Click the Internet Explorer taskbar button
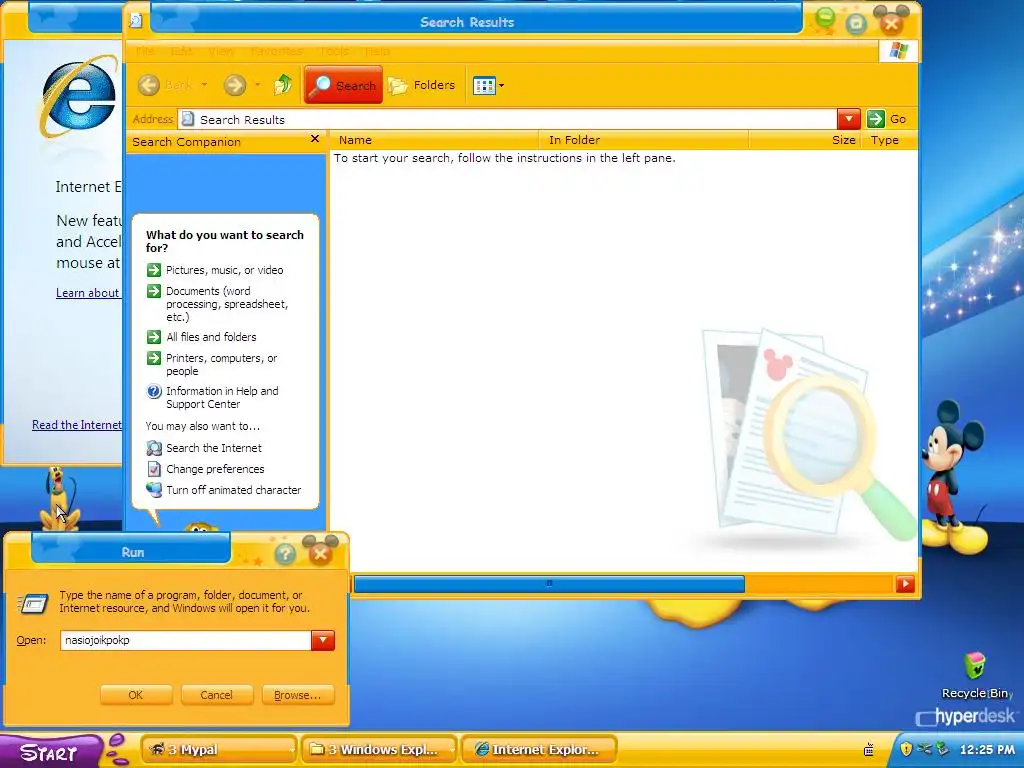 (539, 749)
